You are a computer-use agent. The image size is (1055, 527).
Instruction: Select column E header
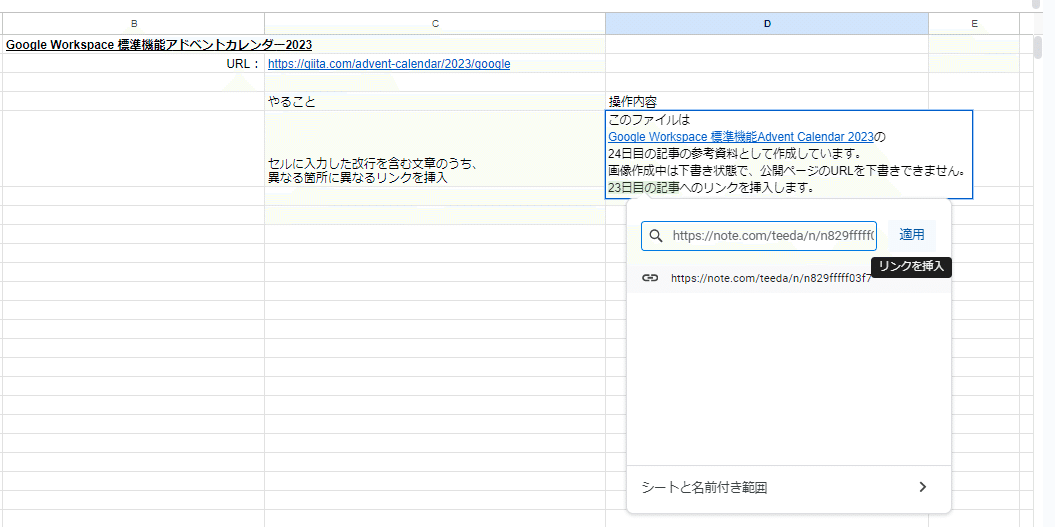tap(974, 24)
